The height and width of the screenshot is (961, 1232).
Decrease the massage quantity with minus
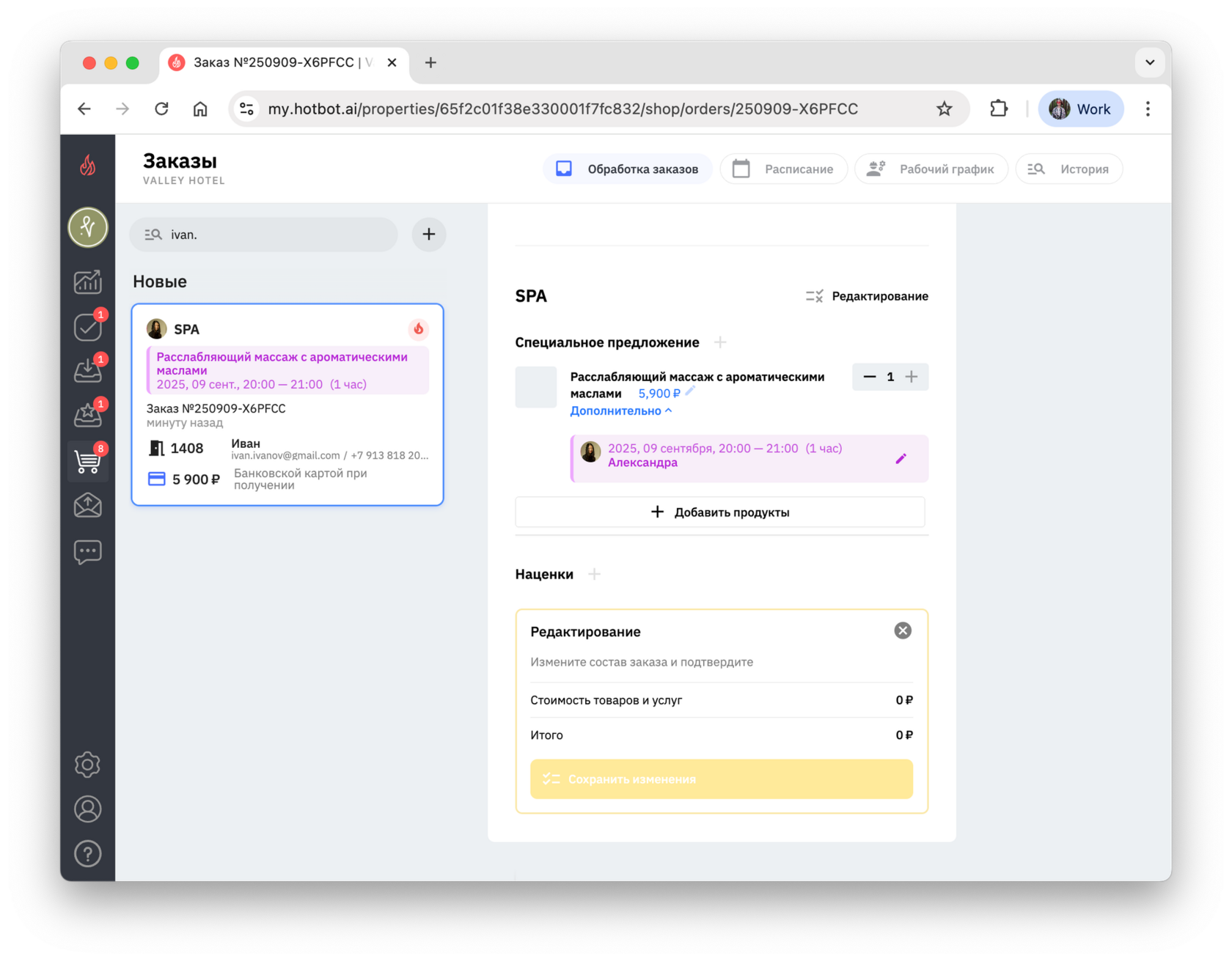(870, 377)
